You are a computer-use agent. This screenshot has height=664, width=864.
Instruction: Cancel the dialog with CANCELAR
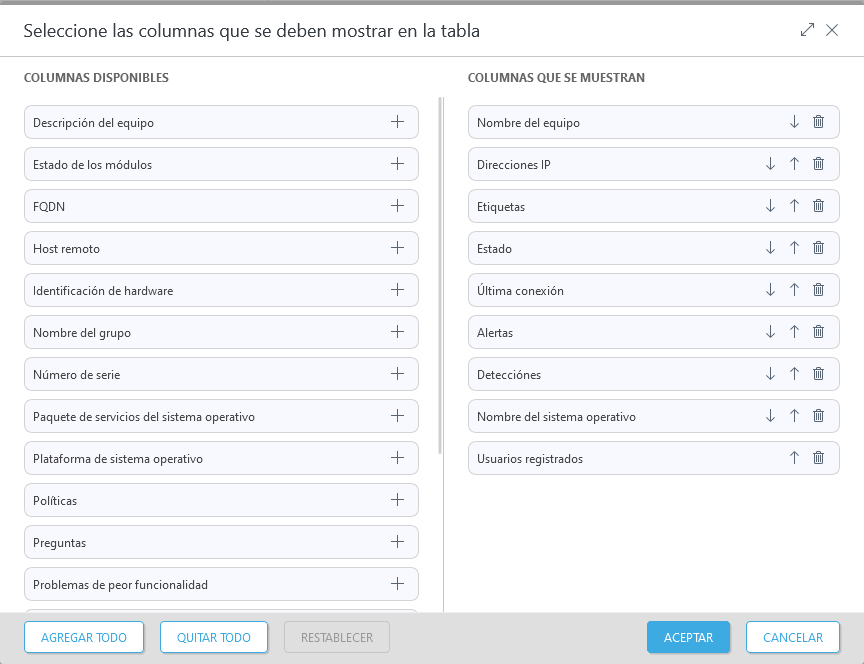tap(792, 637)
